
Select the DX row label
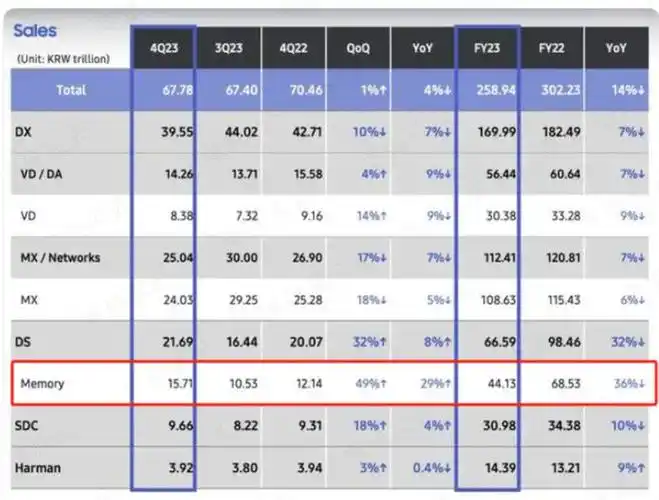[x=24, y=132]
